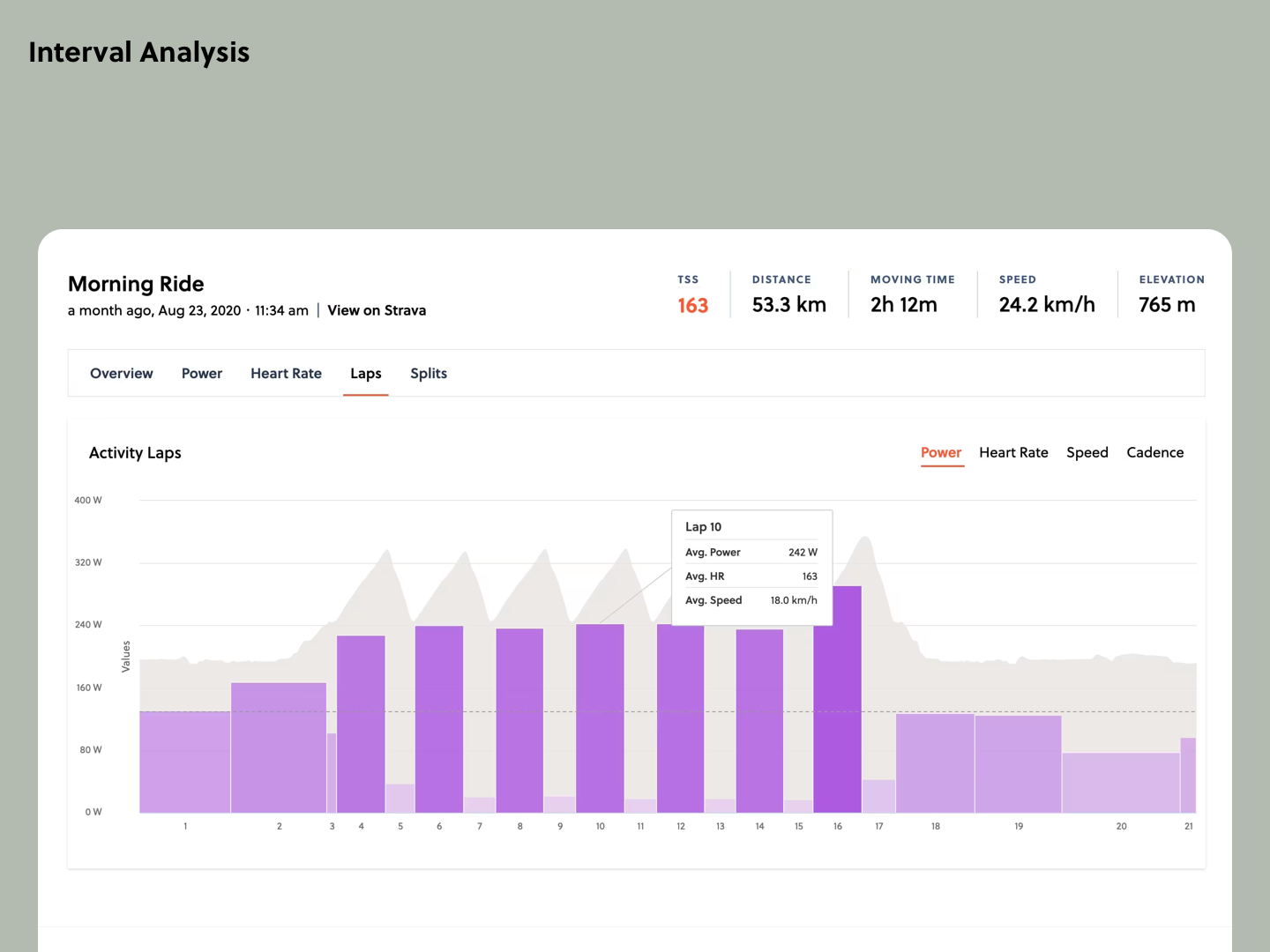Select Power as chart metric
Viewport: 1270px width, 952px height.
[x=941, y=452]
